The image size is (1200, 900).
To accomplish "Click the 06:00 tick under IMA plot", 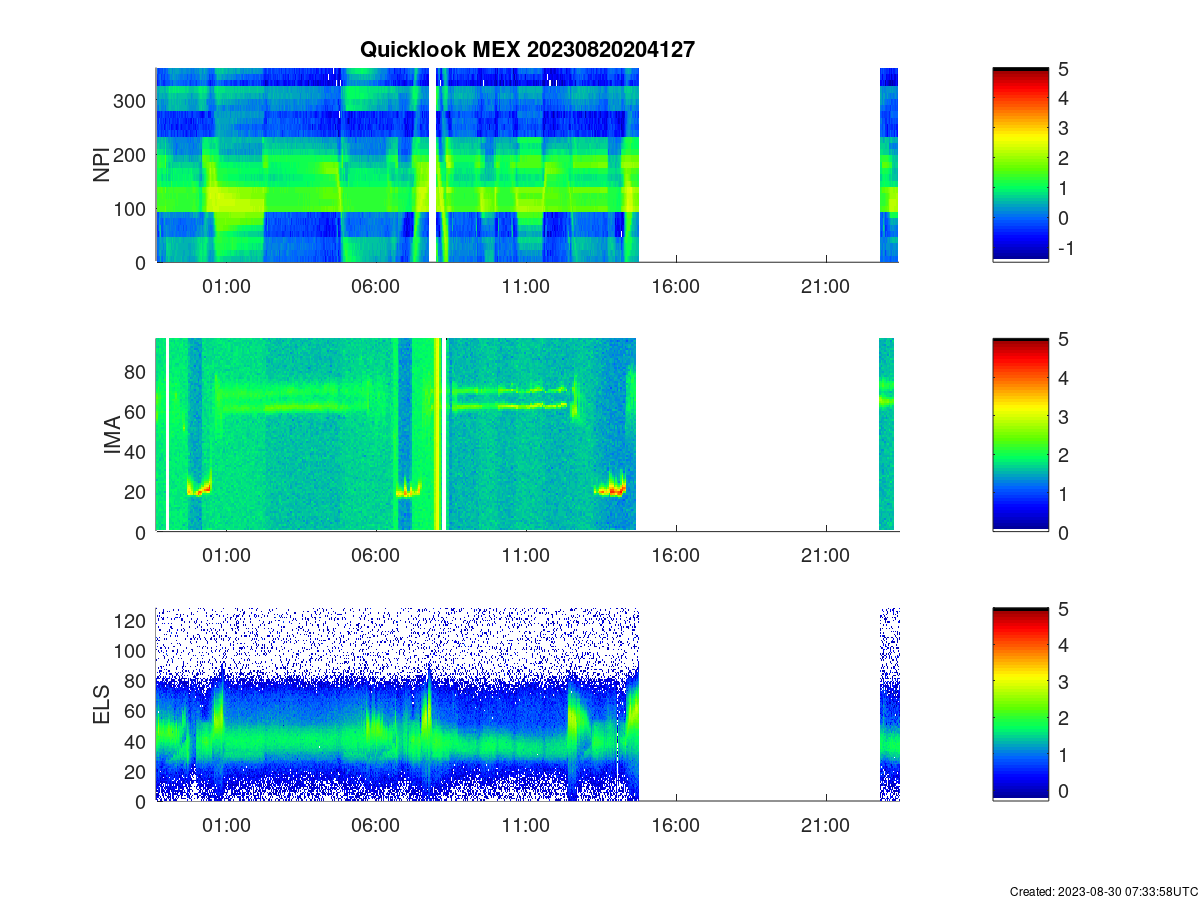I will pyautogui.click(x=376, y=556).
